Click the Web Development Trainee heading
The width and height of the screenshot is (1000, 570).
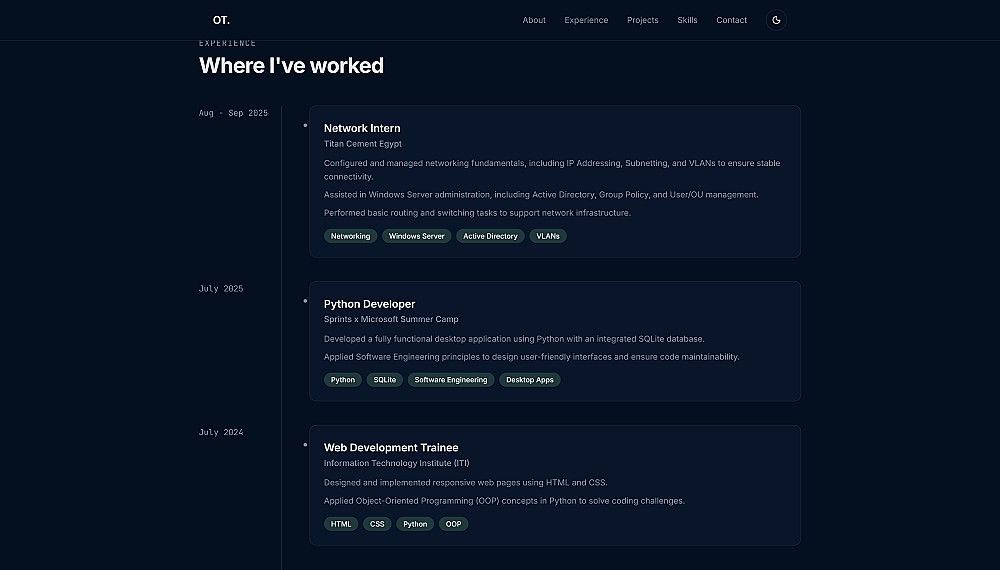[391, 448]
